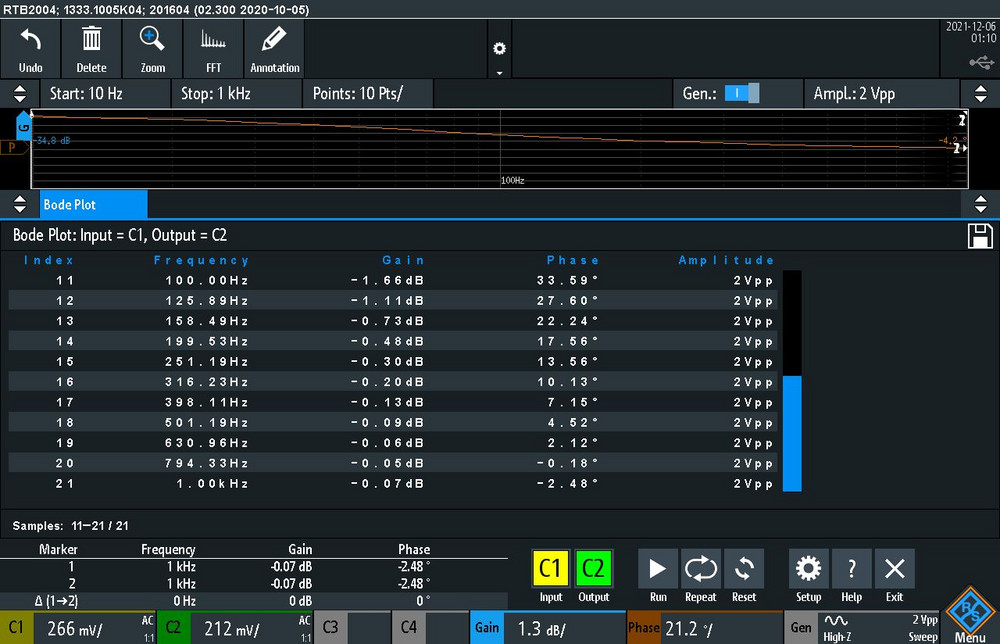Click the P phase marker on plot
The width and height of the screenshot is (1000, 644).
tap(13, 148)
